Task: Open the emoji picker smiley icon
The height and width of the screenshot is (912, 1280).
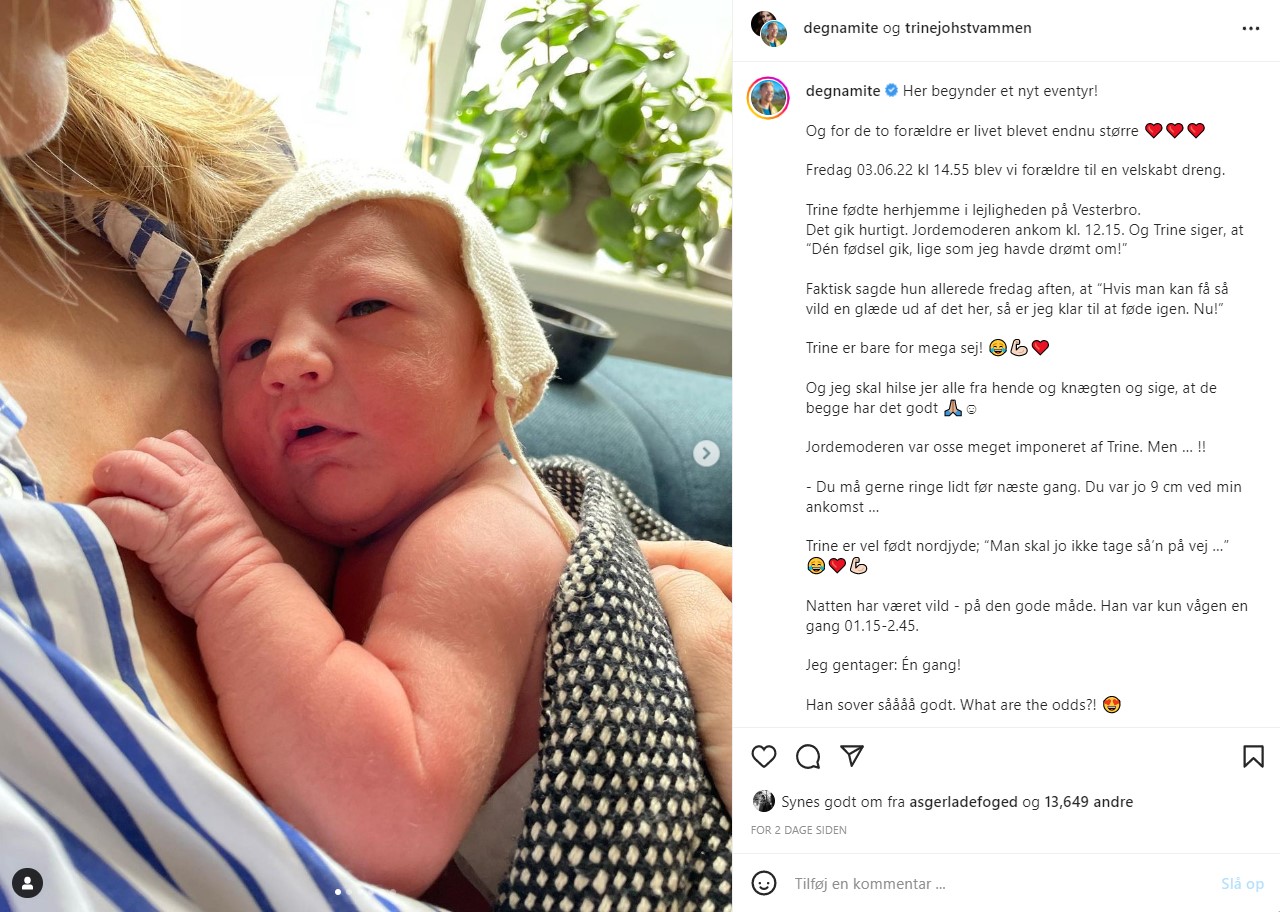Action: [x=764, y=883]
